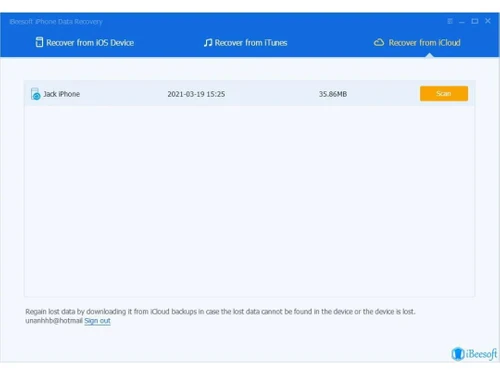500x375 pixels.
Task: Click the cloud icon beside iCloud
Action: 379,42
